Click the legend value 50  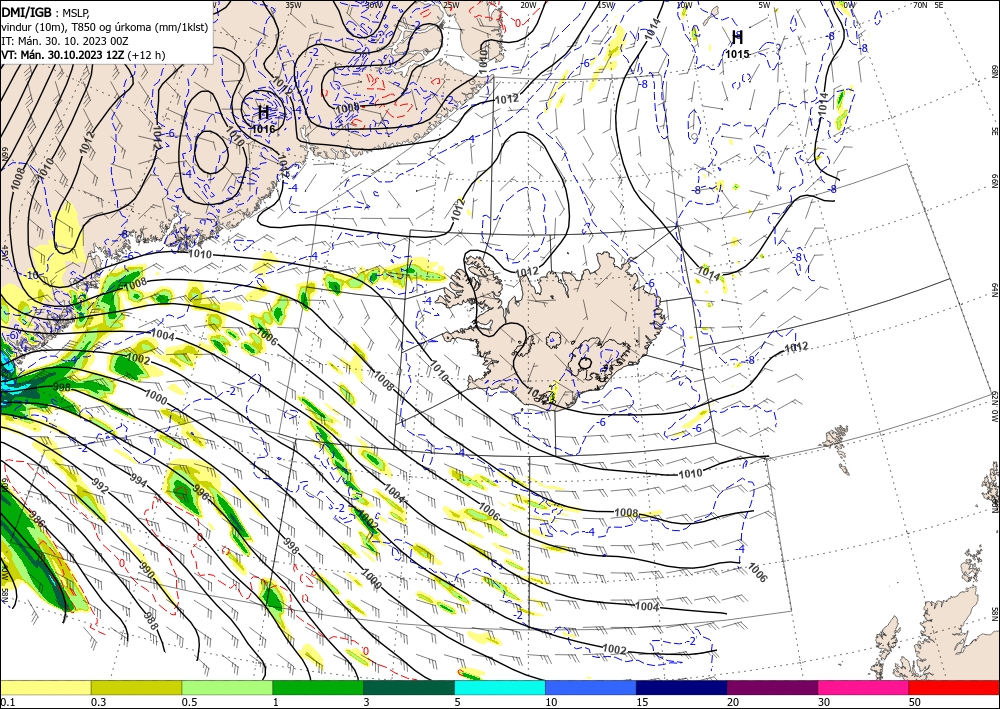[x=915, y=702]
